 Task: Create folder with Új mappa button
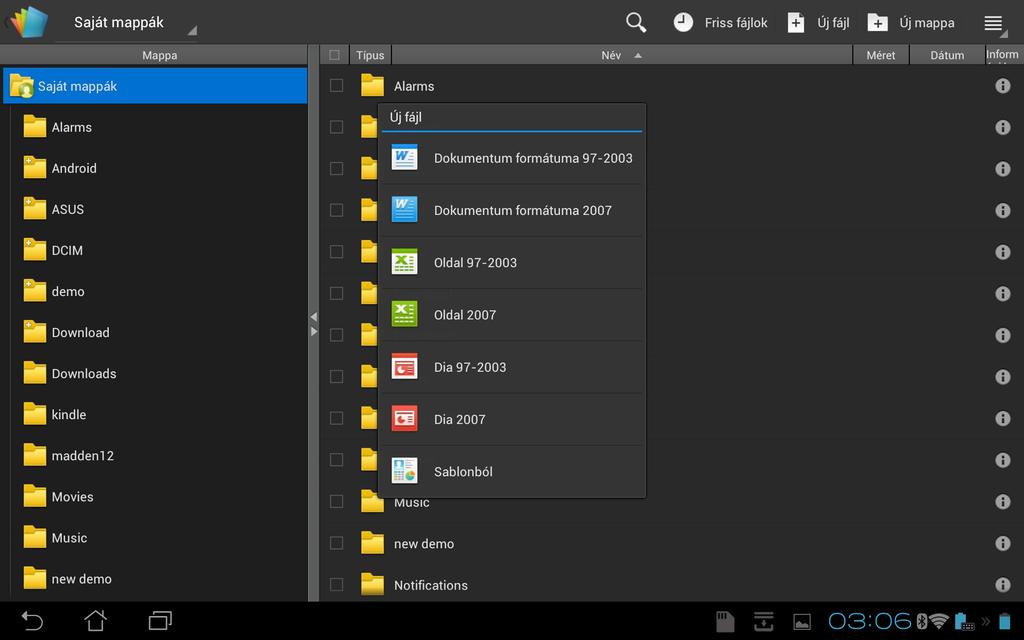tap(911, 22)
